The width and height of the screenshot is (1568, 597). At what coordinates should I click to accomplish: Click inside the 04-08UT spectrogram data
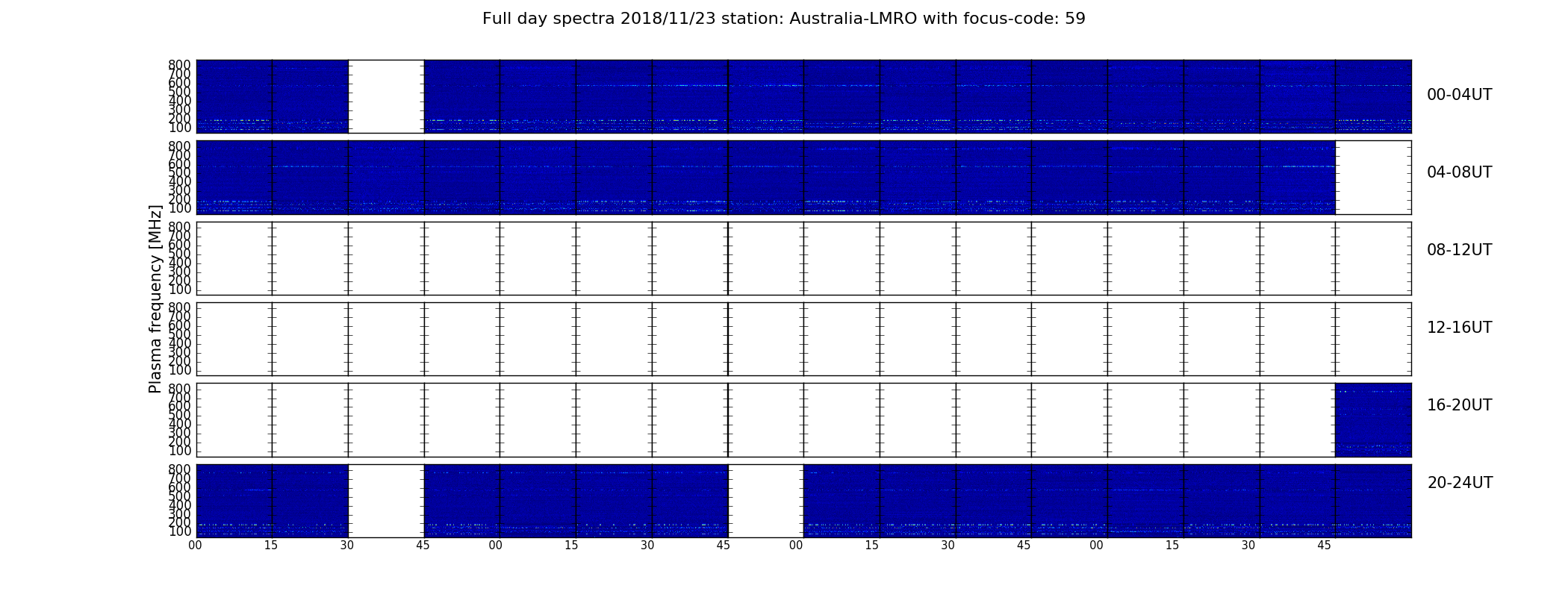[x=765, y=178]
